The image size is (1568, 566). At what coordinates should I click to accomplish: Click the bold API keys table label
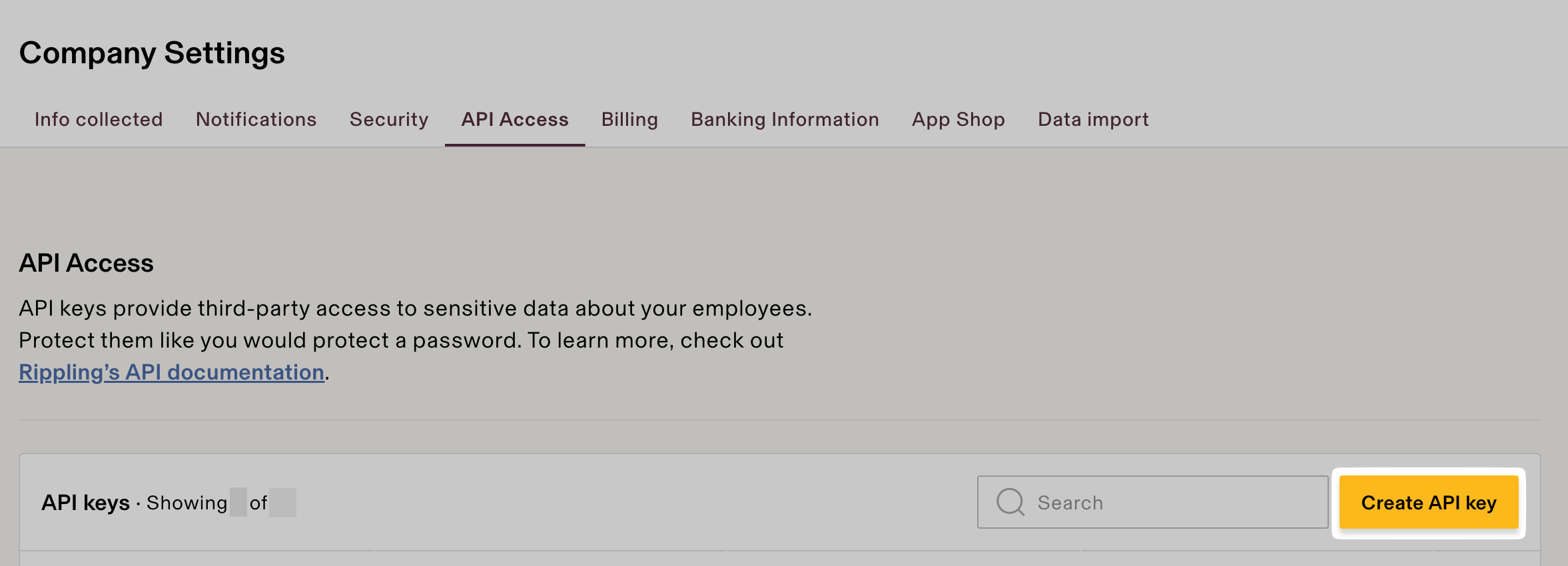click(x=85, y=503)
